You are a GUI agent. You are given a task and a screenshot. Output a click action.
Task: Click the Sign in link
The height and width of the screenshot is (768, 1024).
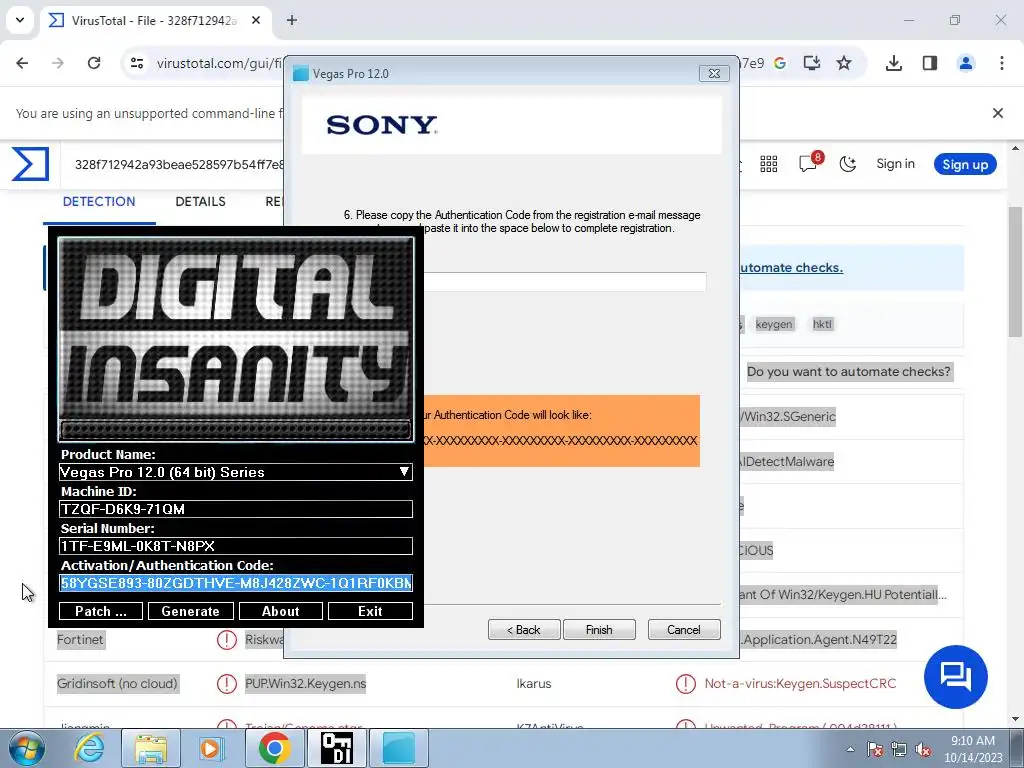click(x=895, y=164)
